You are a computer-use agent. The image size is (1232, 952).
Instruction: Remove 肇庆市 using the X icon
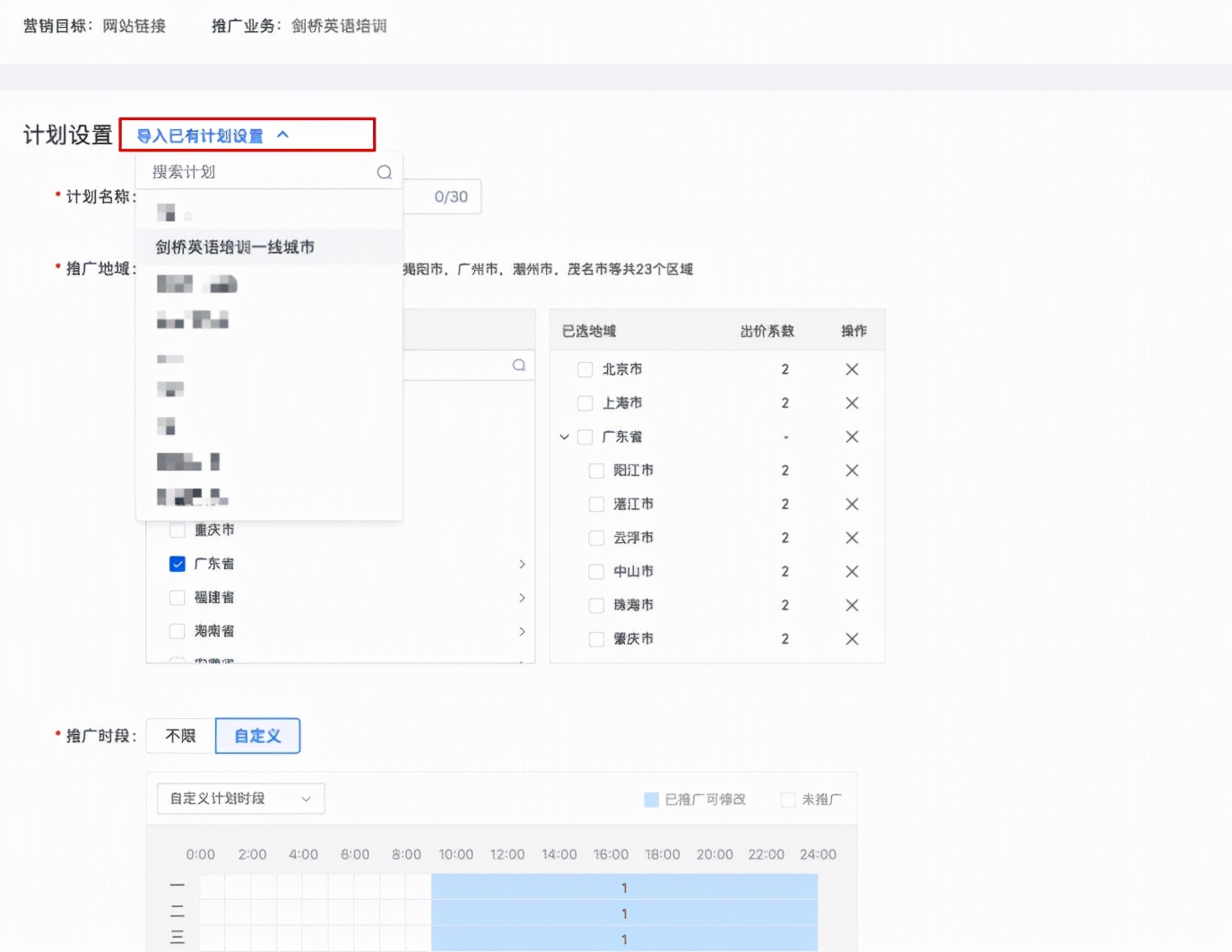[851, 638]
